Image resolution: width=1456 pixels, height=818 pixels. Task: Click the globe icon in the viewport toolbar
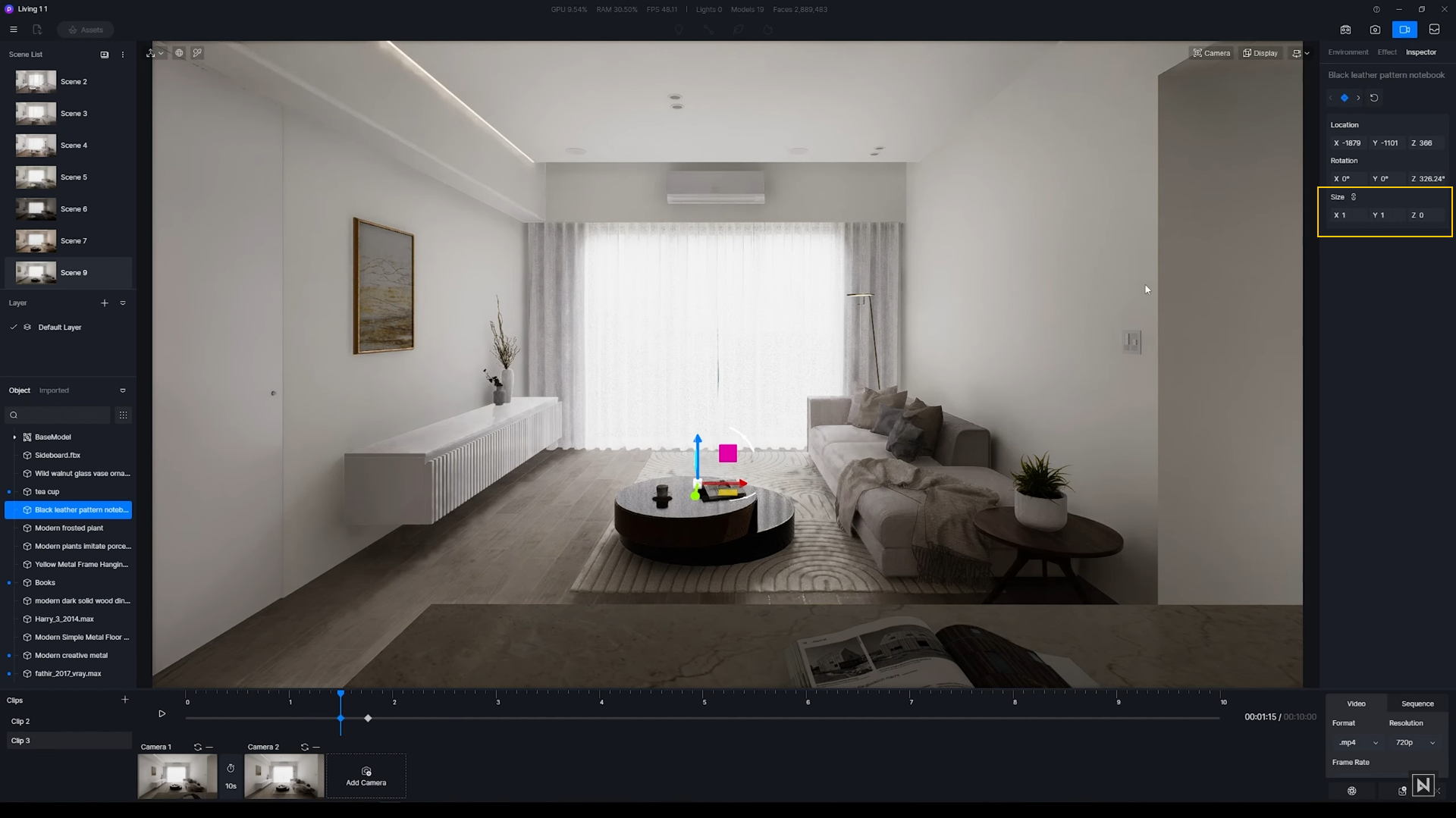180,52
